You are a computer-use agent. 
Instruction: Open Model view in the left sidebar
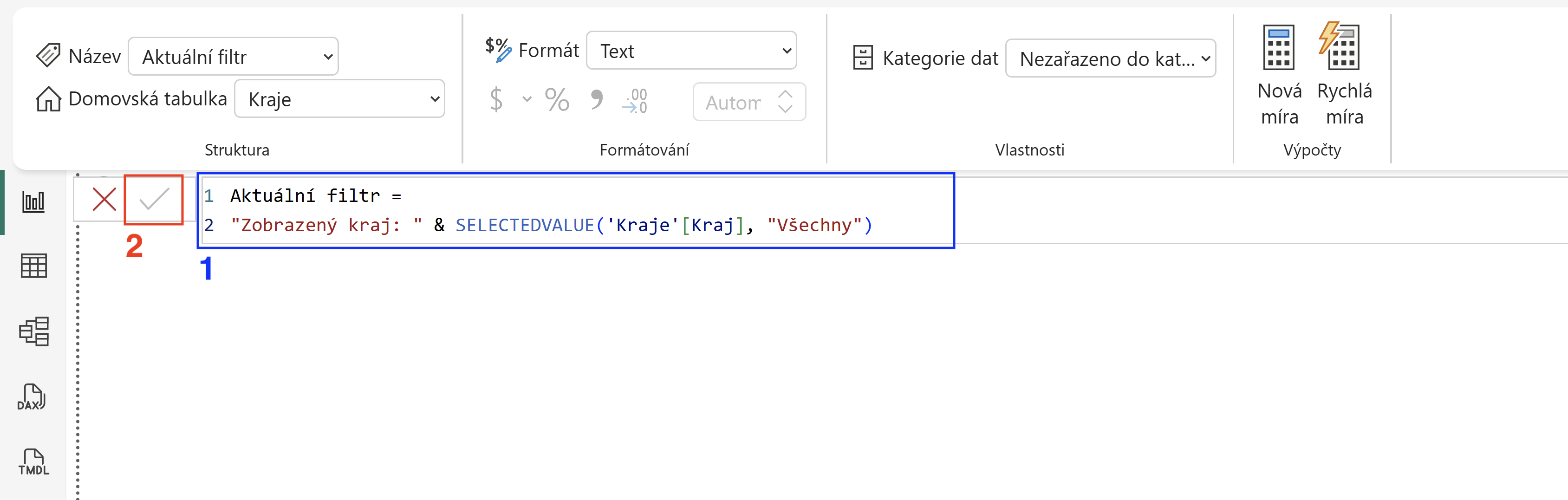coord(33,331)
